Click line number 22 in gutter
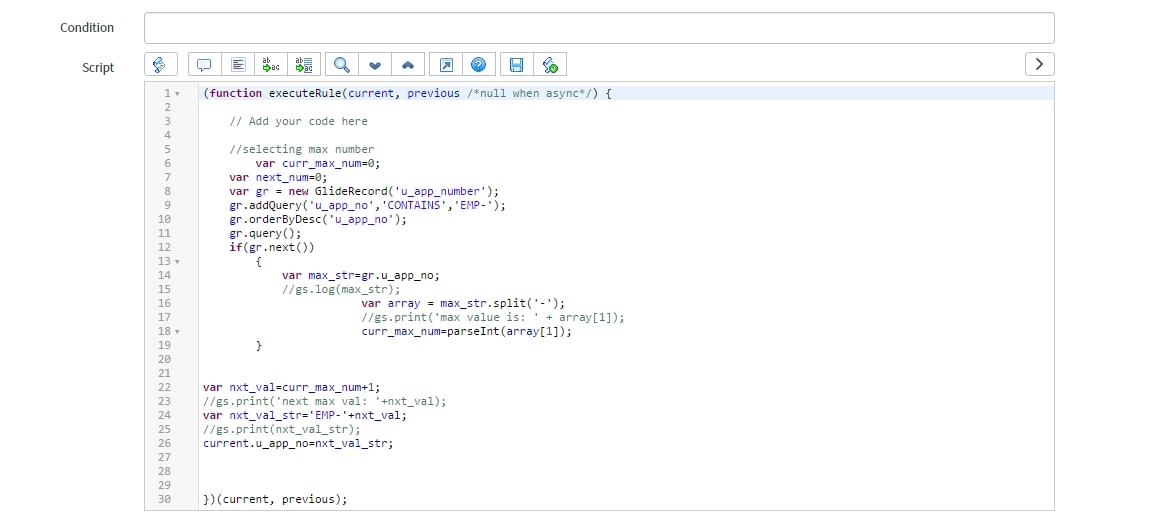The image size is (1175, 514). pyautogui.click(x=164, y=387)
